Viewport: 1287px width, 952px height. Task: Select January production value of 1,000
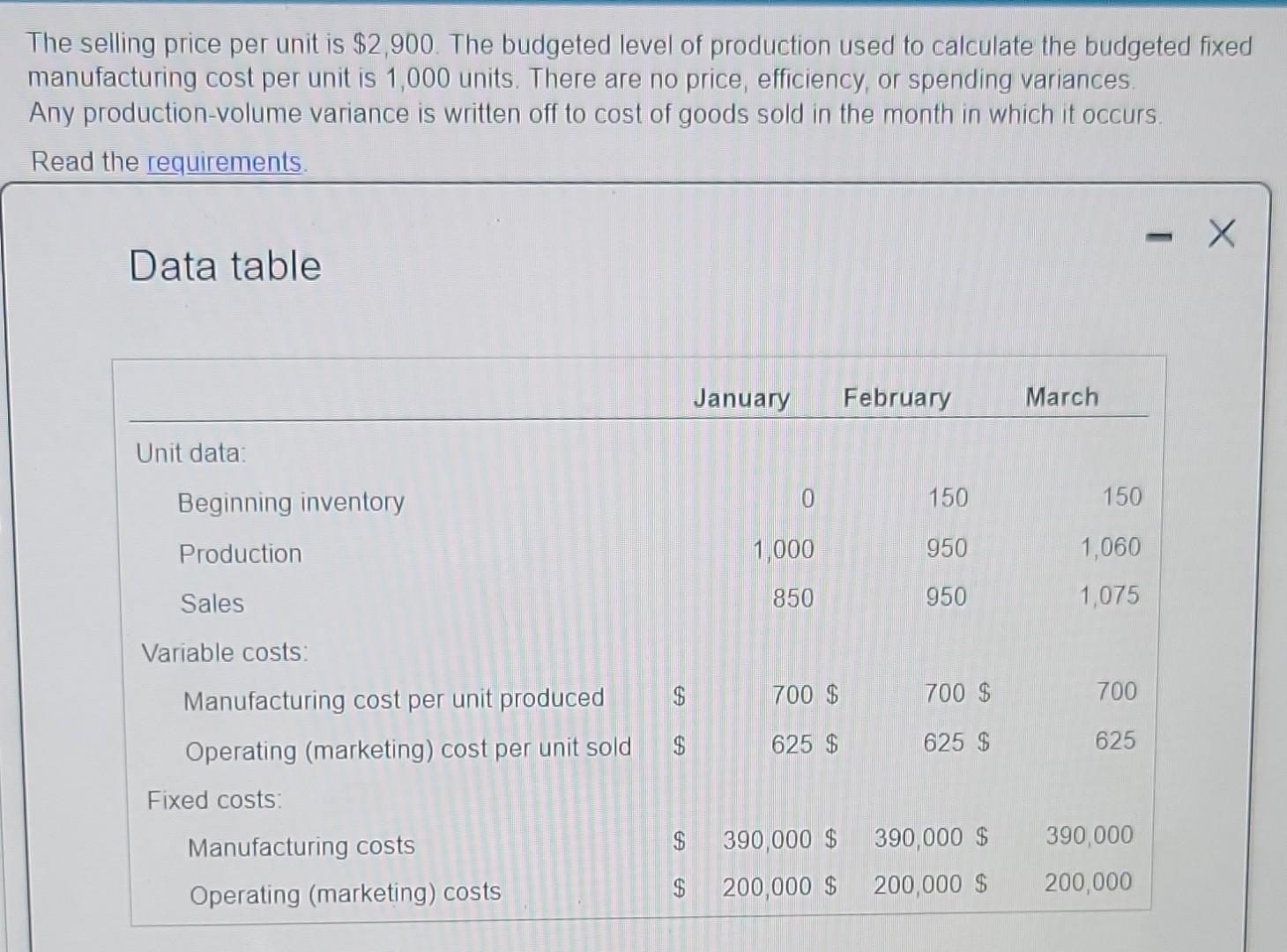click(x=783, y=549)
